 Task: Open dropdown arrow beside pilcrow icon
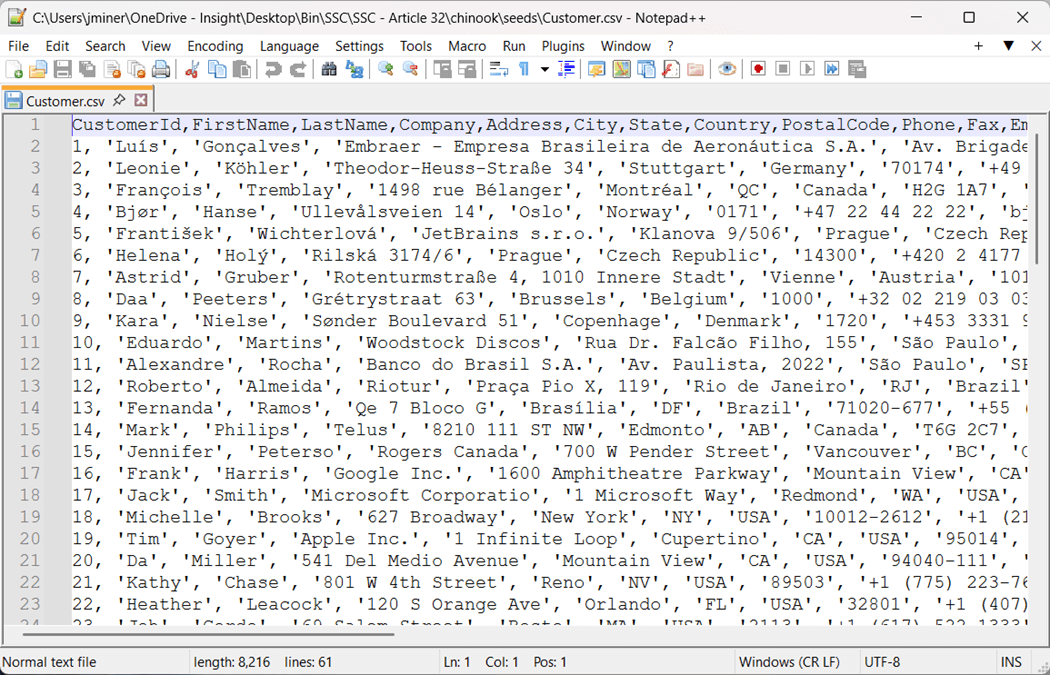click(x=544, y=69)
